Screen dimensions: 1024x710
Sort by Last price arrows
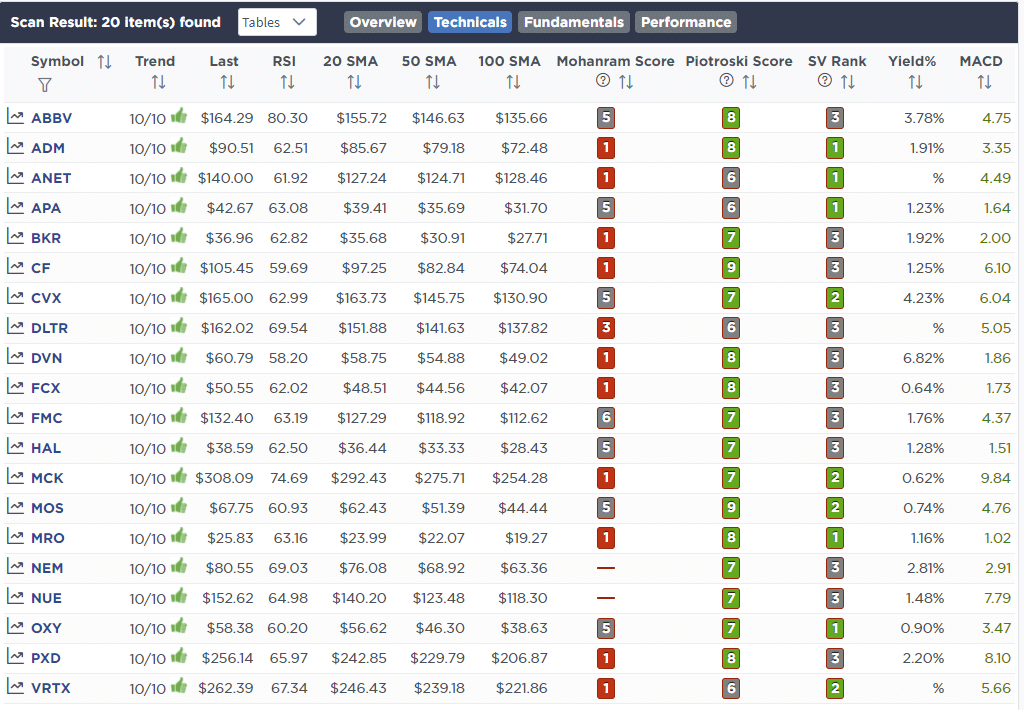coord(227,82)
